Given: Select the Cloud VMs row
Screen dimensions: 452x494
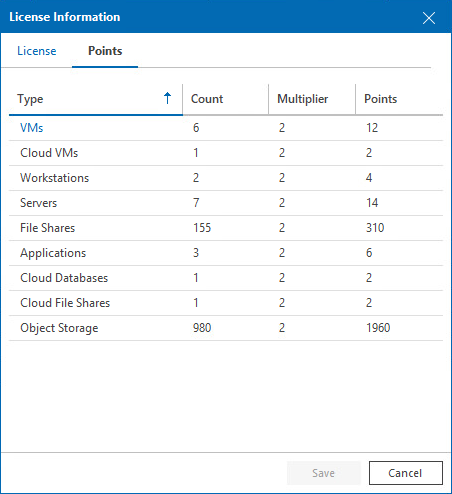Looking at the screenshot, I should (226, 153).
